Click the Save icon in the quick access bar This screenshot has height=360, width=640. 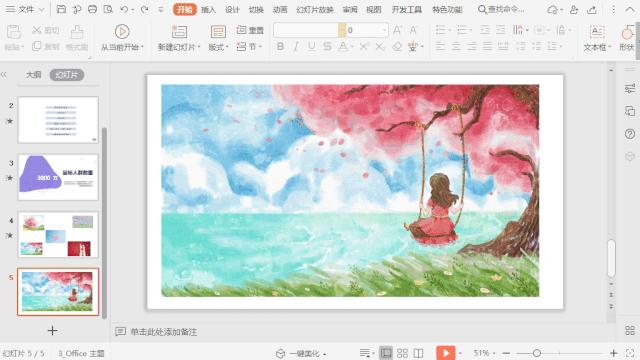pyautogui.click(x=61, y=9)
